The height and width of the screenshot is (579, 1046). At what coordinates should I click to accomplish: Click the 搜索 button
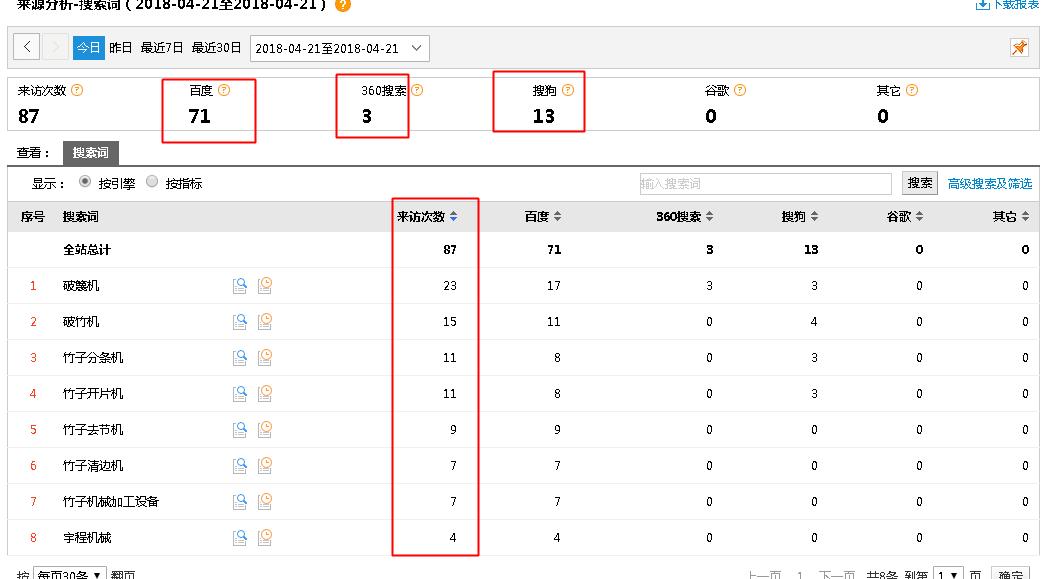click(x=920, y=183)
